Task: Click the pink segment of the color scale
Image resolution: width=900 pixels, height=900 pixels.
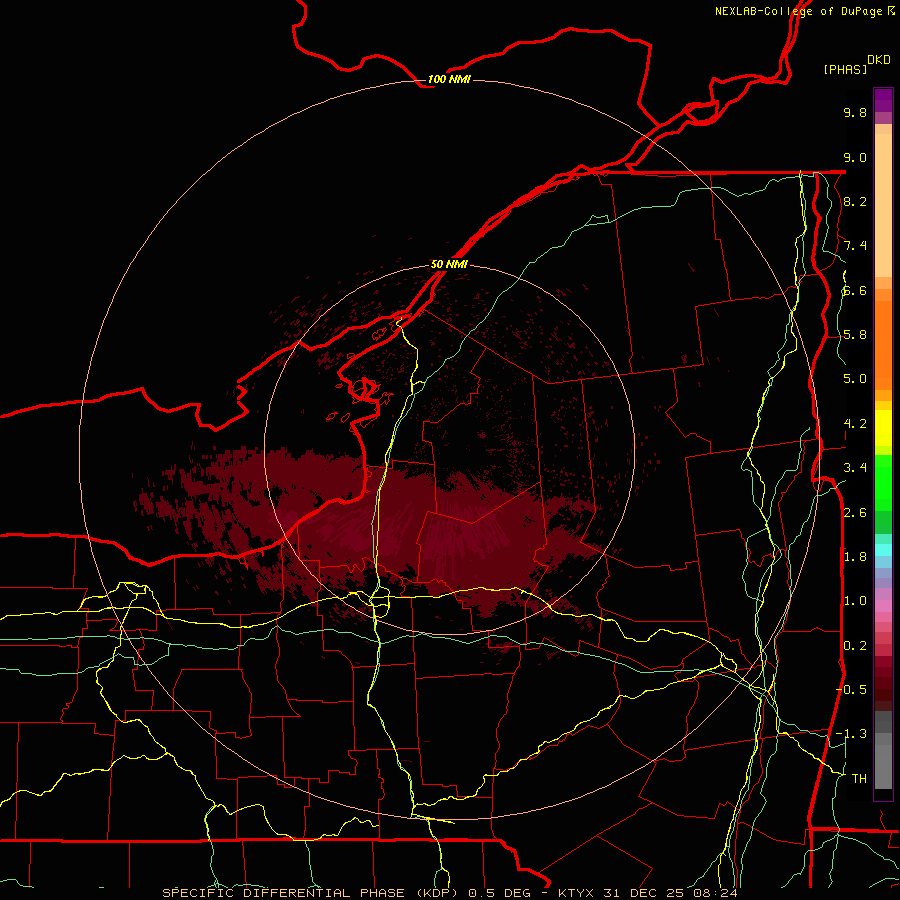Action: point(883,606)
